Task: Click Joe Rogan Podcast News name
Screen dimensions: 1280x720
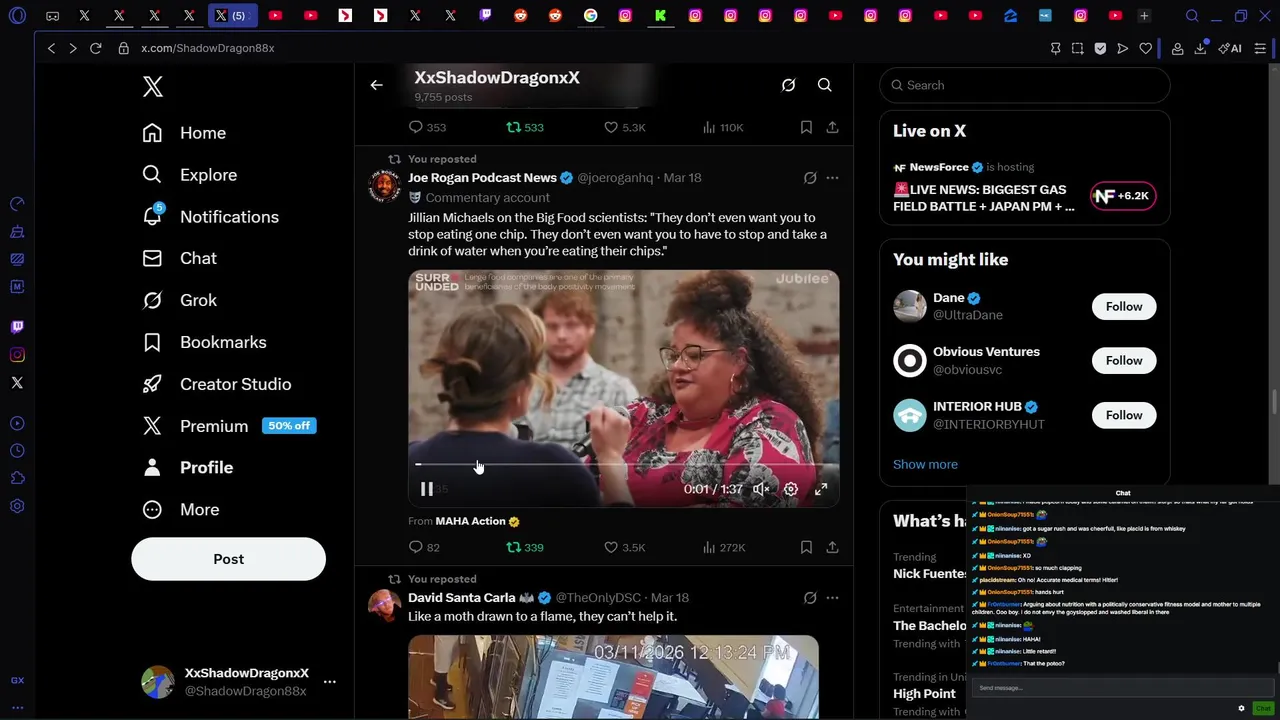Action: click(482, 178)
